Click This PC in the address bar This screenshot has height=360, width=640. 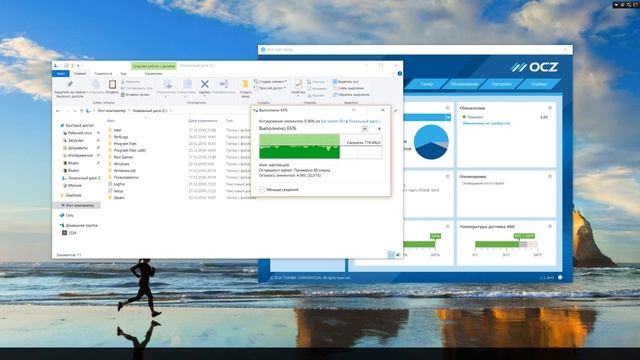click(111, 111)
